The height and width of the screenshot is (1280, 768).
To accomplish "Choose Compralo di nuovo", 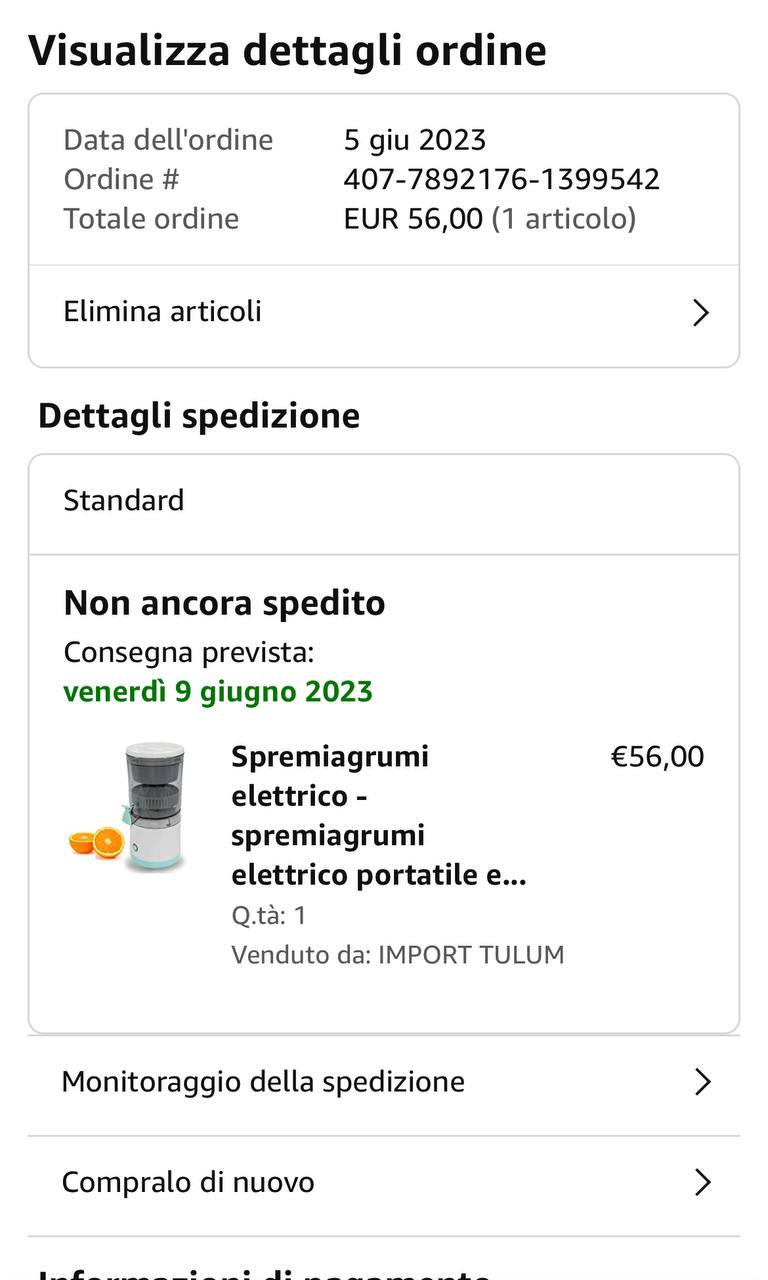I will pyautogui.click(x=188, y=1182).
